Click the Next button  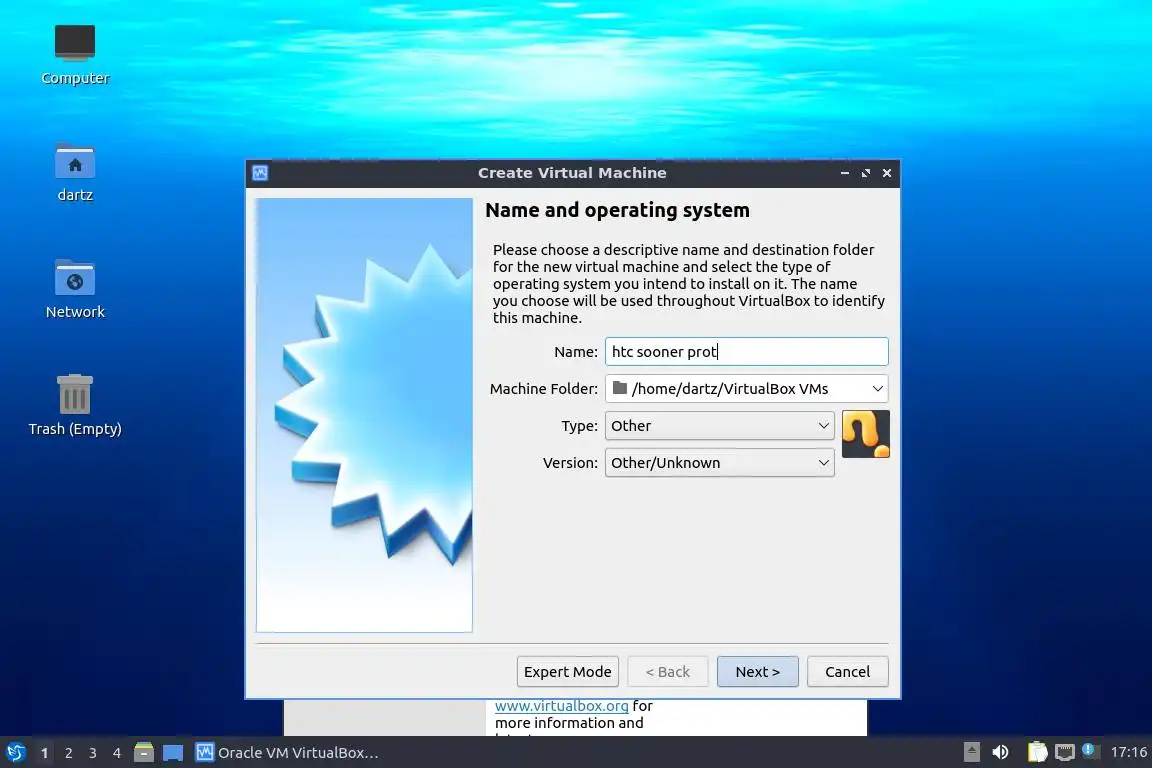[757, 672]
